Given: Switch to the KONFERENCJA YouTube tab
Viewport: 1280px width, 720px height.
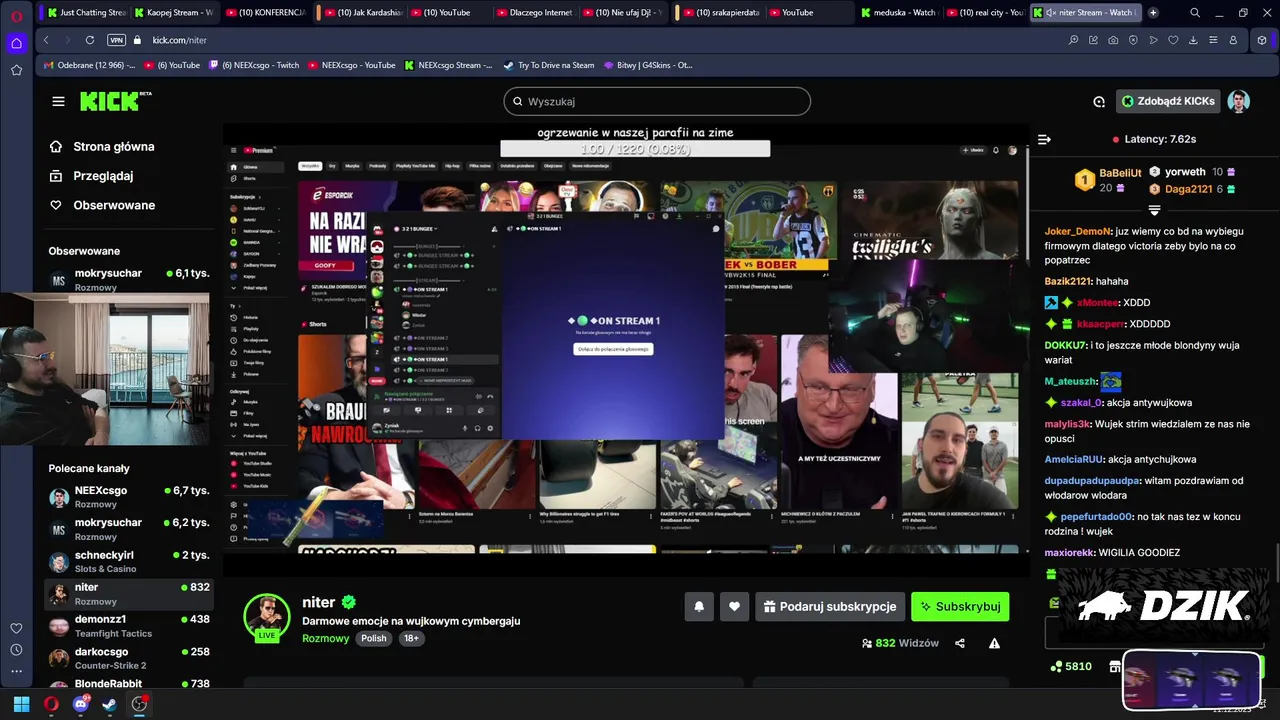Looking at the screenshot, I should (267, 13).
